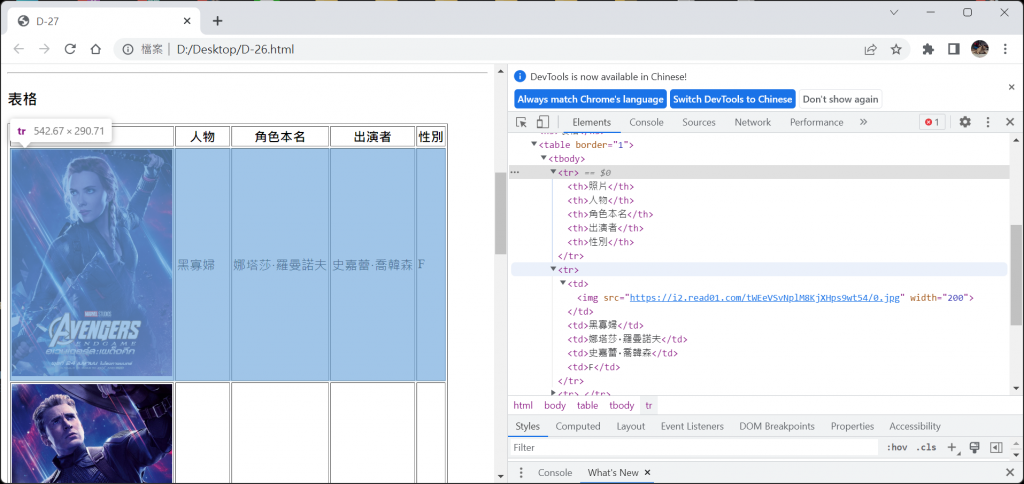Toggle the browser side panel icon
Viewport: 1024px width, 484px height.
tap(953, 49)
